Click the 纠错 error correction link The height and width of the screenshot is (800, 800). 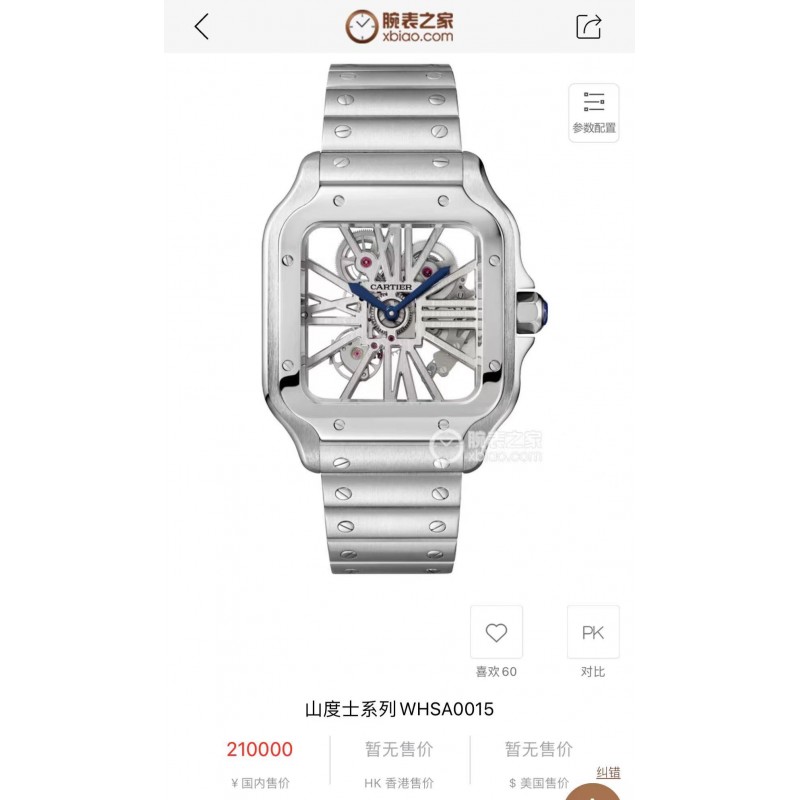[x=608, y=772]
